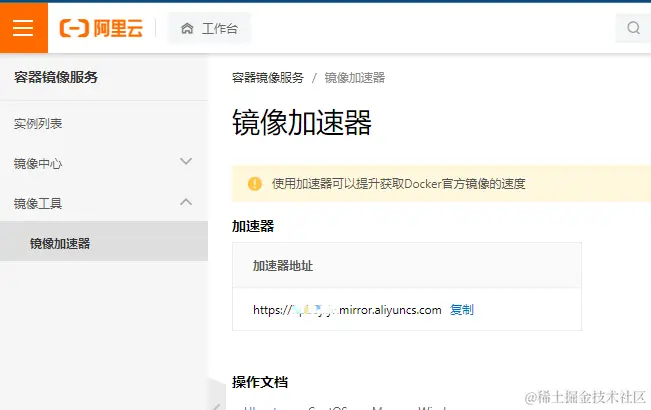Screen dimensions: 651x410
Task: Click 复制 to copy accelerator address
Action: 462,310
